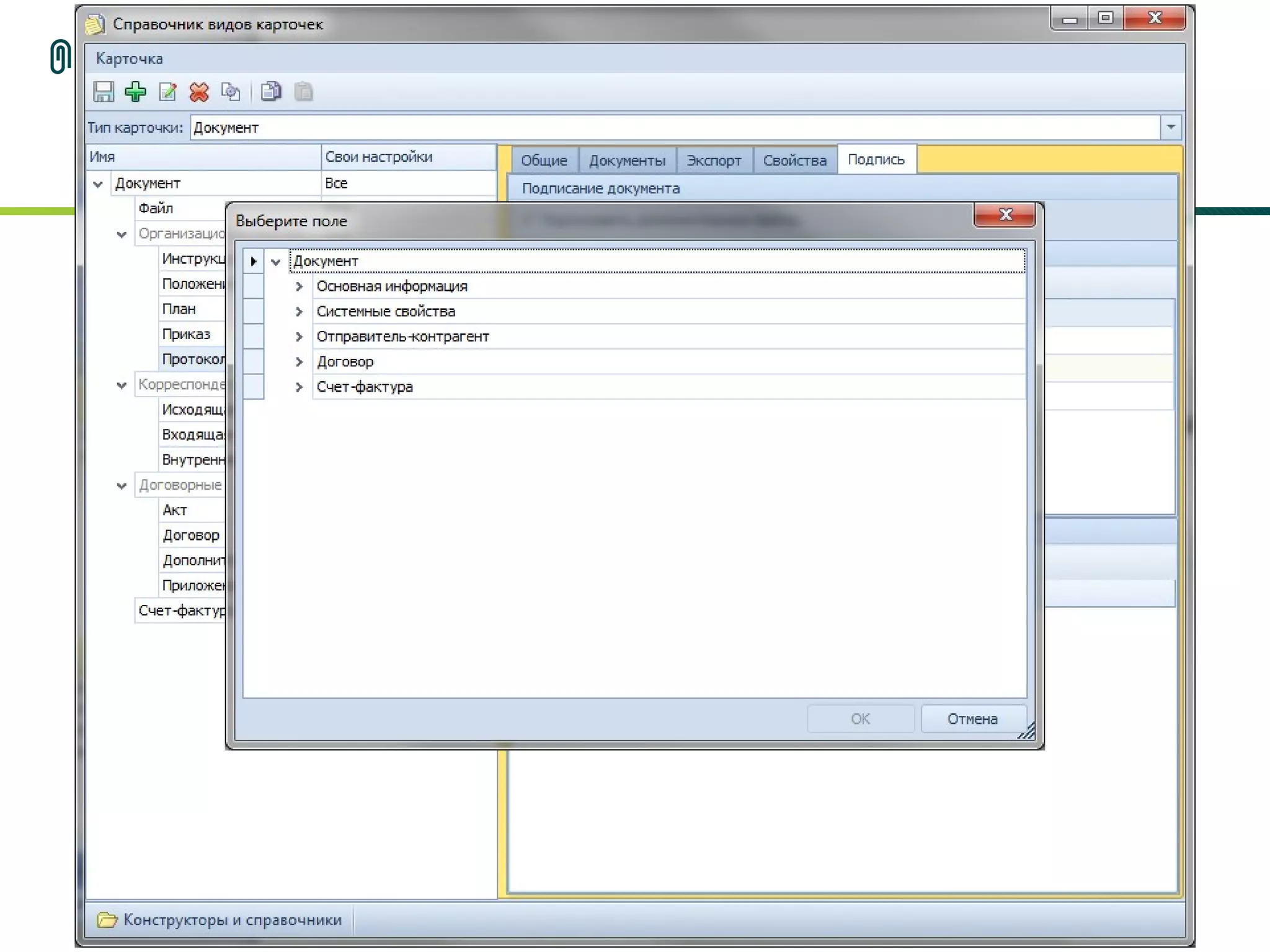
Task: Expand Системные свойства node
Action: [299, 312]
